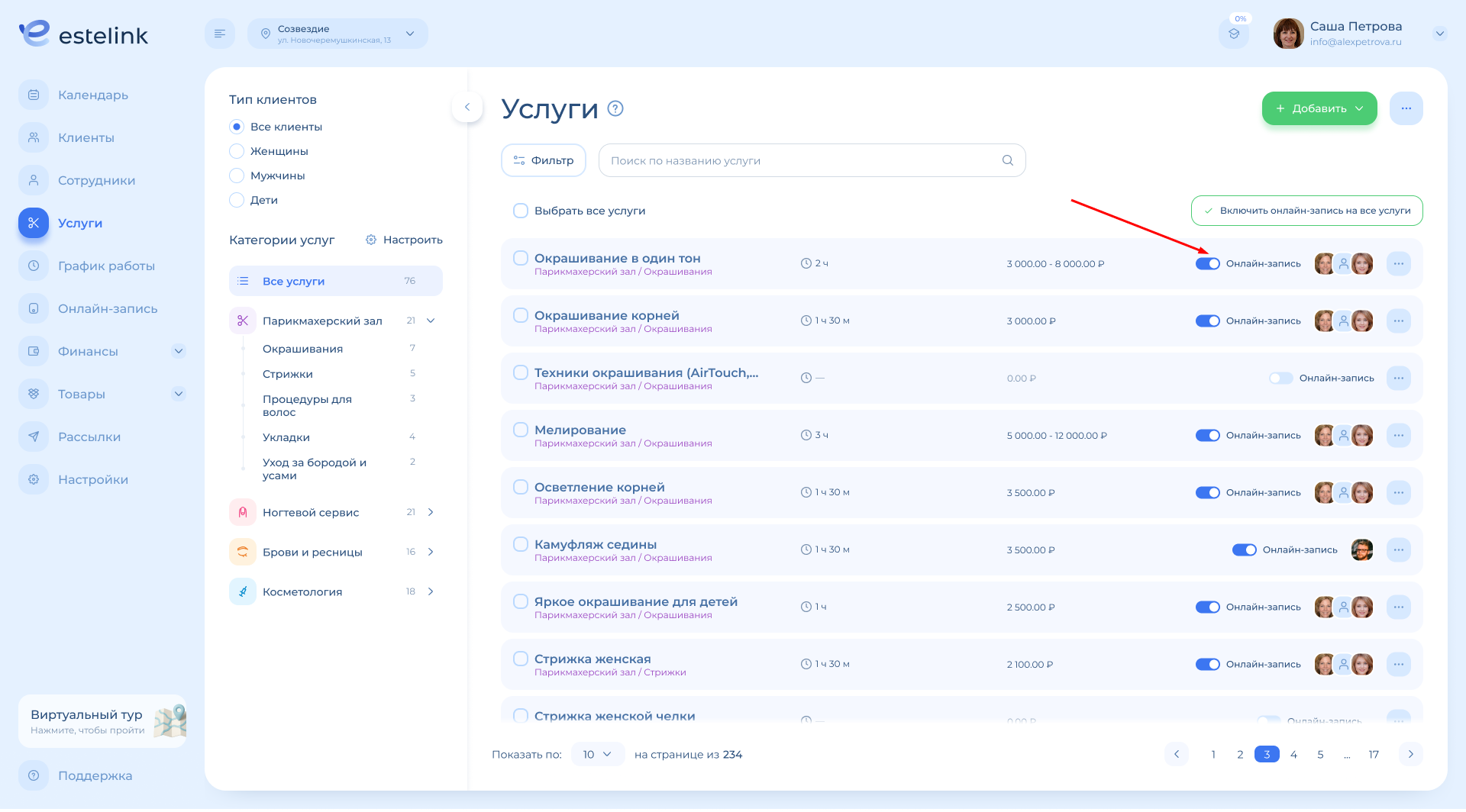Click the green Добавить button

[x=1319, y=108]
